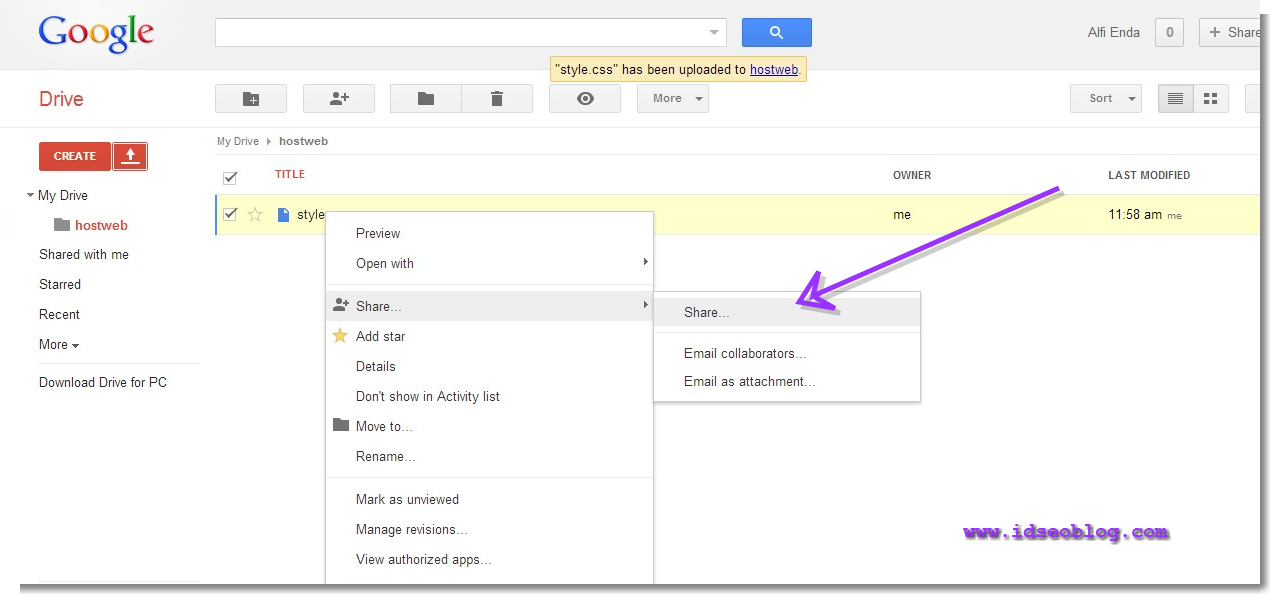Open the notifications counter box showing 0
1270x594 pixels.
pos(1169,32)
